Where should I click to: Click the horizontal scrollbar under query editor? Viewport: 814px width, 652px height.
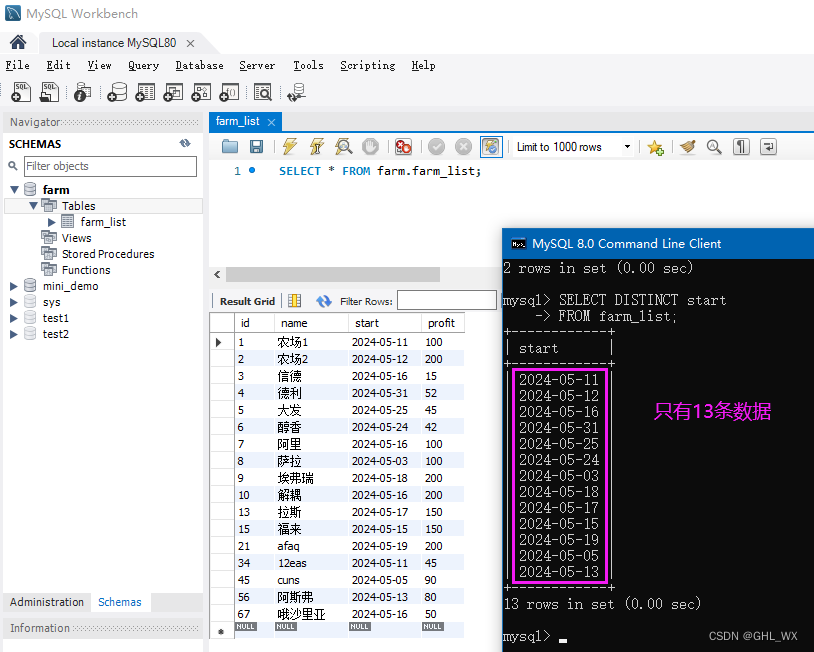333,274
